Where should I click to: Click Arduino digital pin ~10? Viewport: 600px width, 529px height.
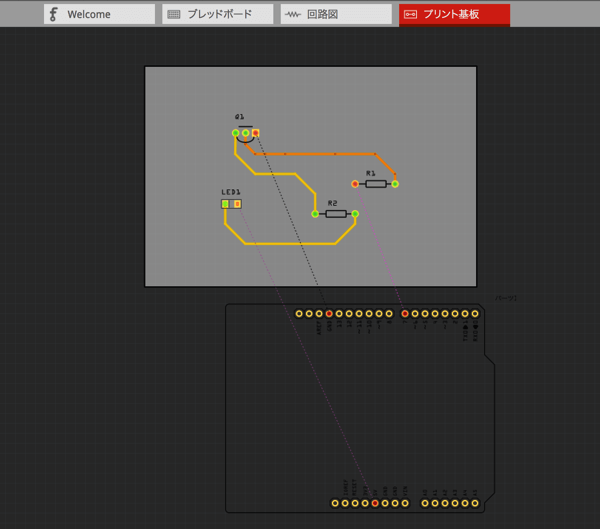click(x=369, y=314)
